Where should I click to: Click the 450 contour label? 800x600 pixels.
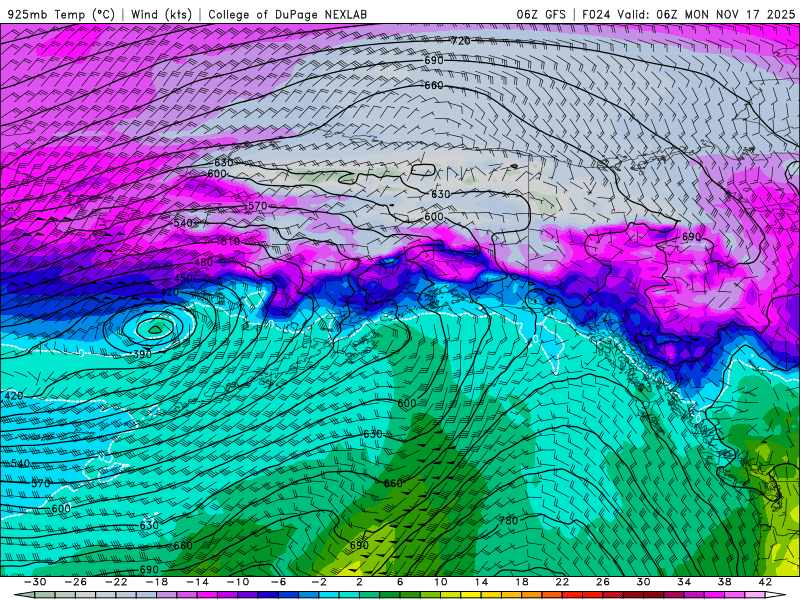[183, 278]
